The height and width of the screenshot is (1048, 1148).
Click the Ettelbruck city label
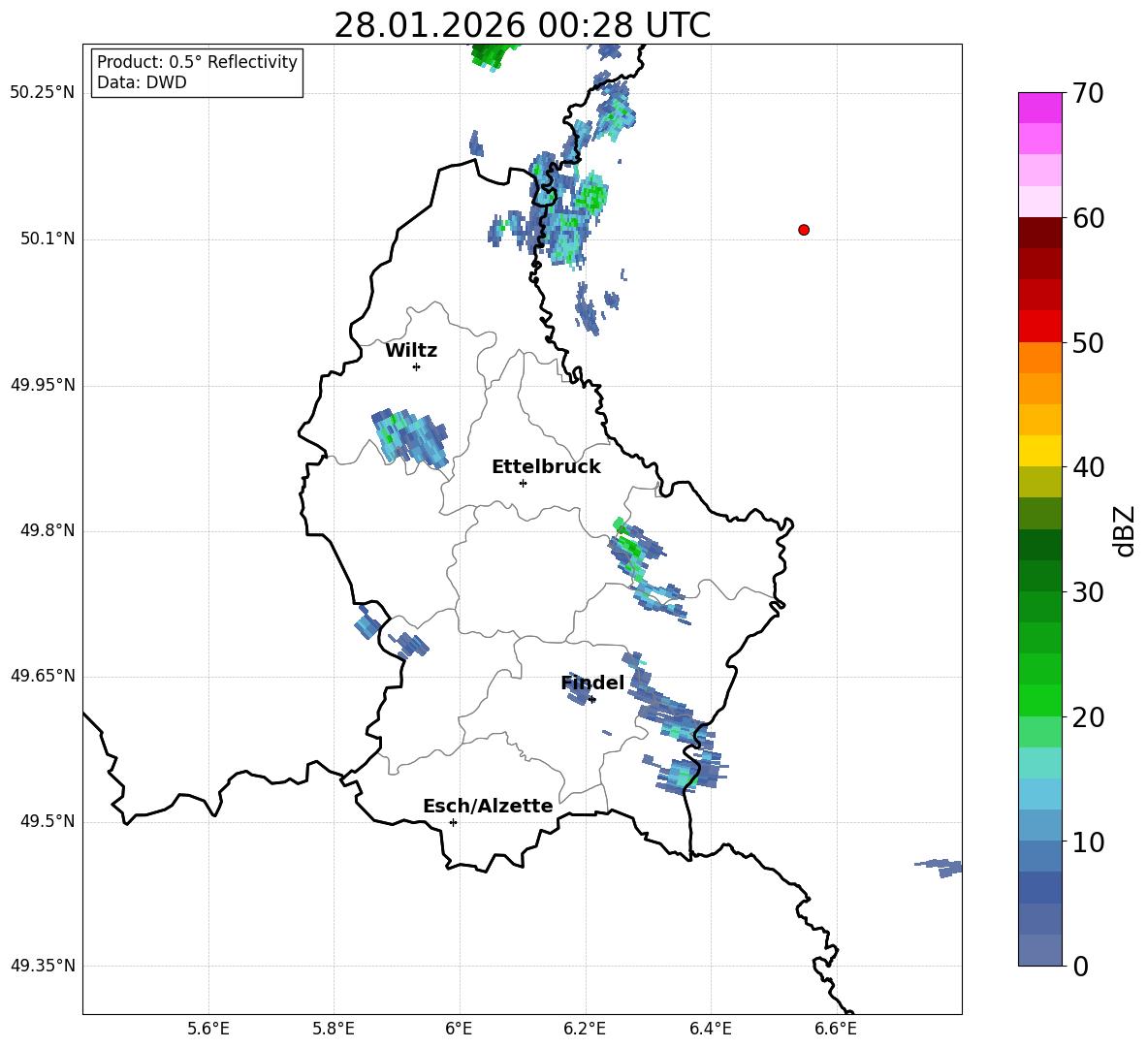(546, 467)
